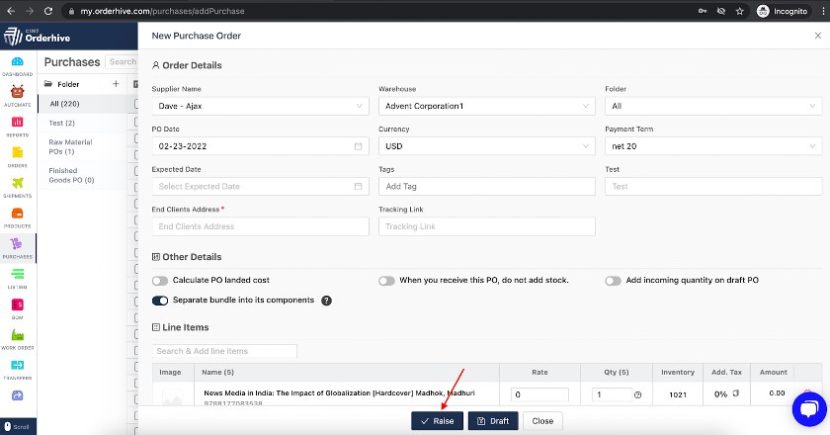Save the order with Draft button
This screenshot has height=435, width=830.
click(493, 421)
